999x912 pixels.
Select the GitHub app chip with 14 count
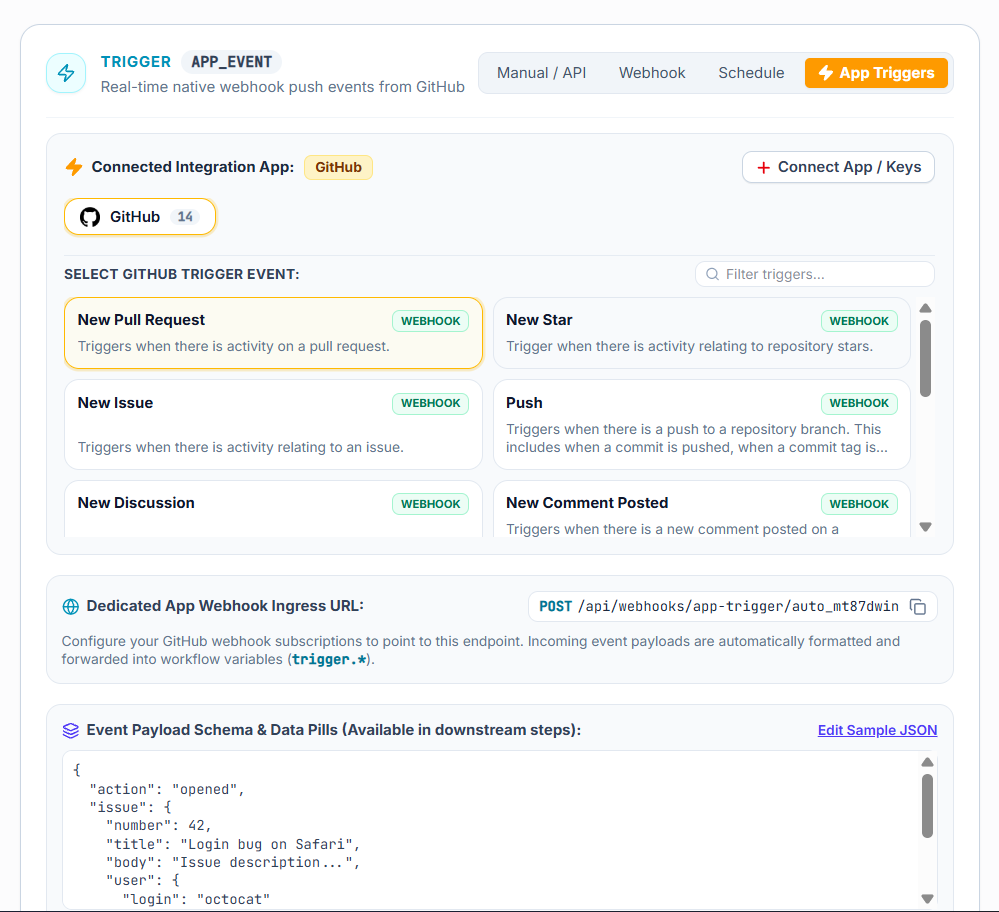(x=140, y=217)
